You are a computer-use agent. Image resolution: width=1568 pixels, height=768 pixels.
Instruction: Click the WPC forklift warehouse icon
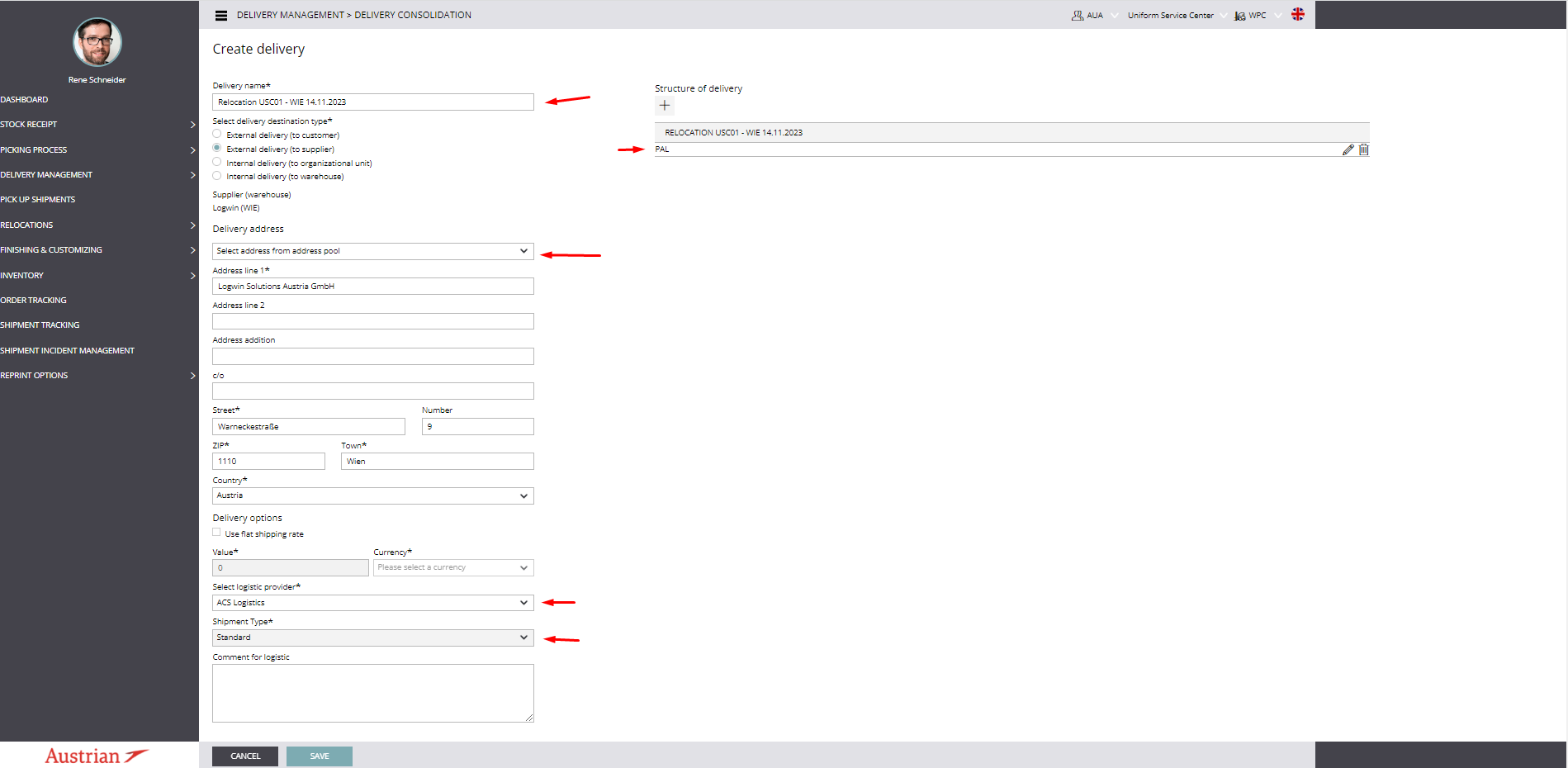pos(1239,16)
